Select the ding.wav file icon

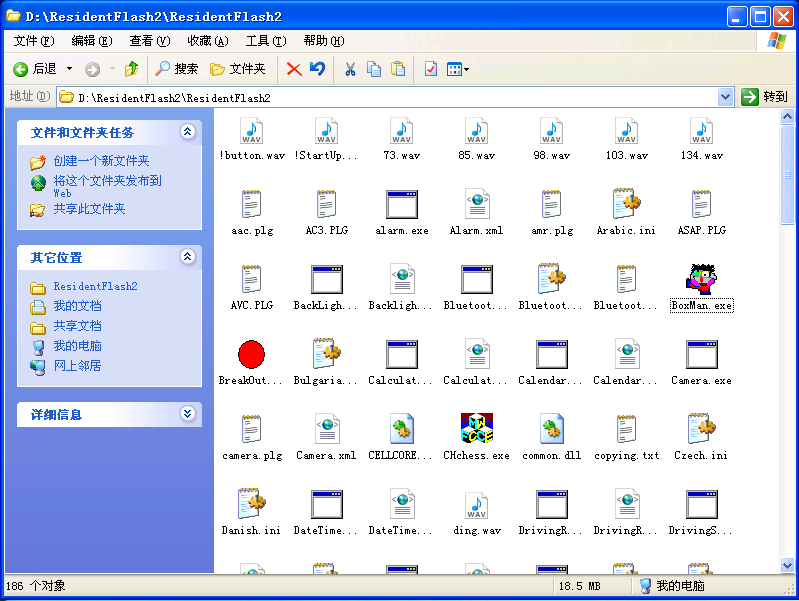tap(477, 505)
